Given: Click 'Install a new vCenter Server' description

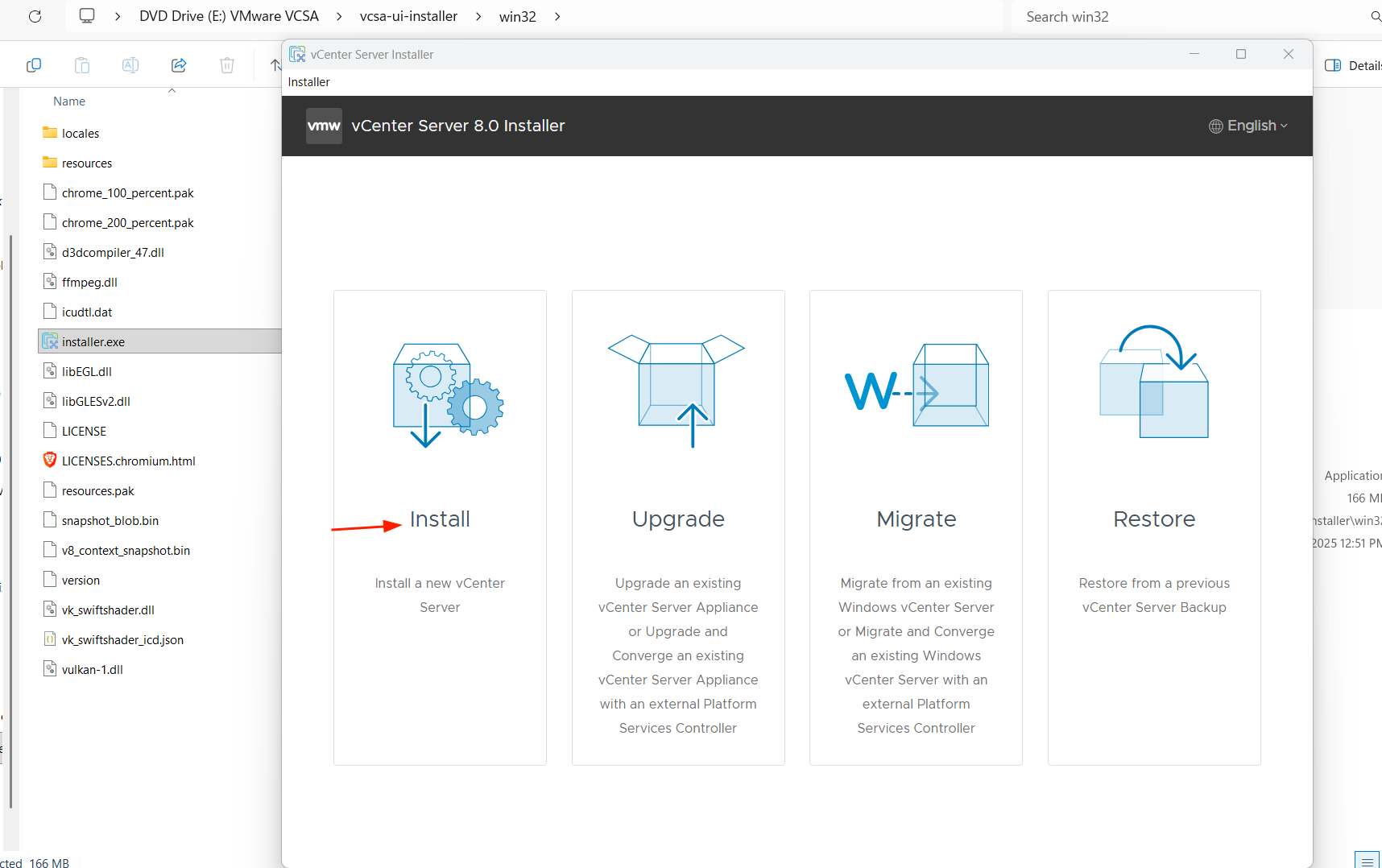Looking at the screenshot, I should point(440,595).
